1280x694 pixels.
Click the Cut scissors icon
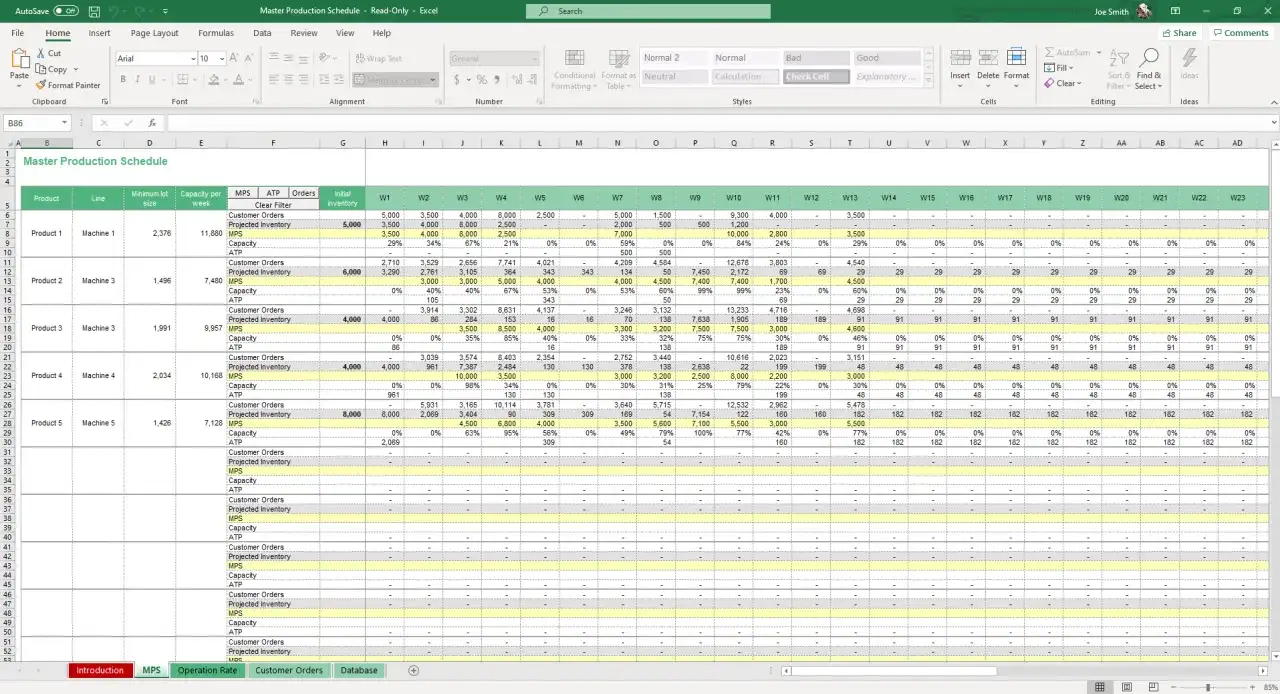[41, 53]
